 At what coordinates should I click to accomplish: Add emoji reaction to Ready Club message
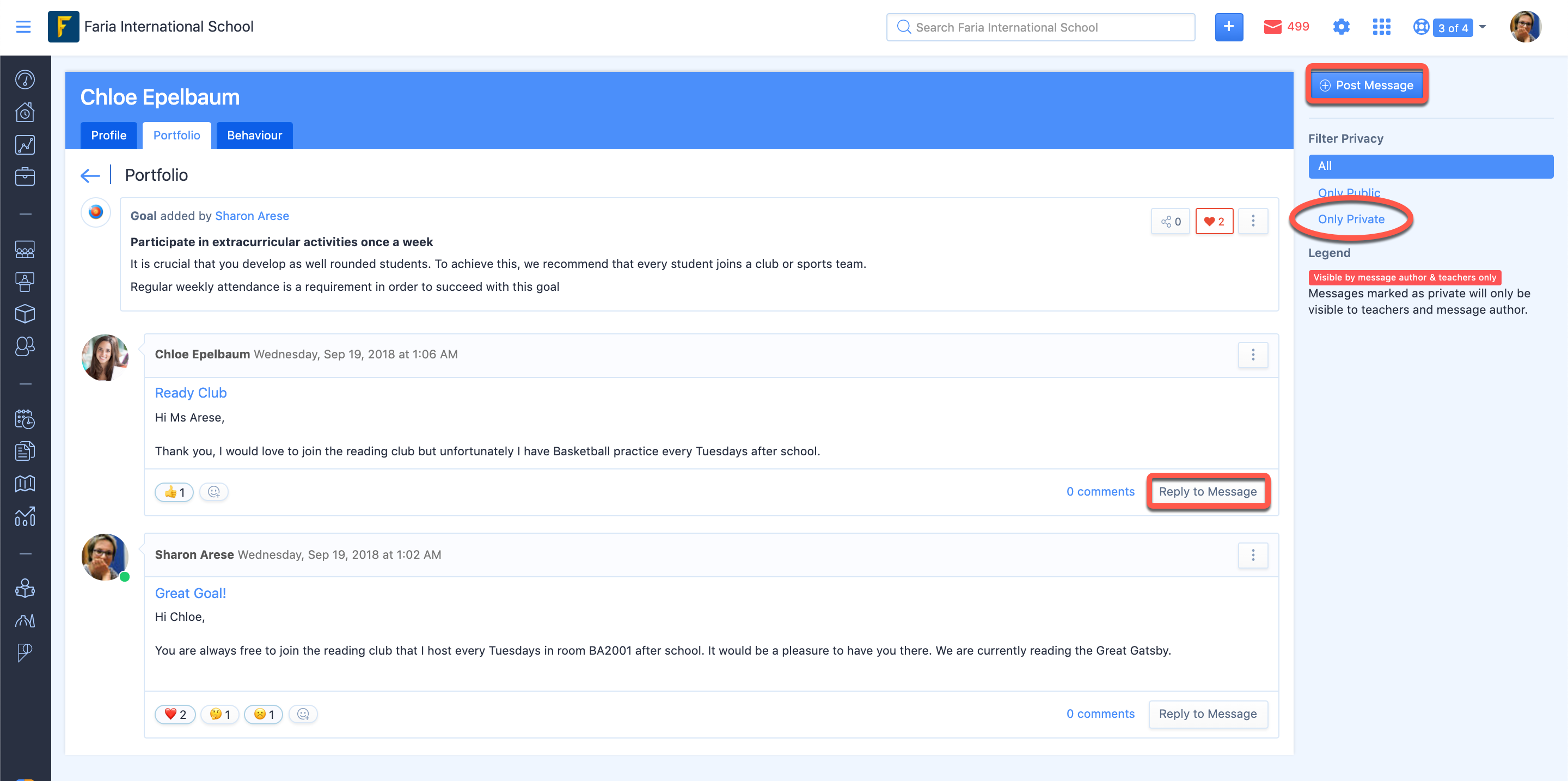[213, 492]
